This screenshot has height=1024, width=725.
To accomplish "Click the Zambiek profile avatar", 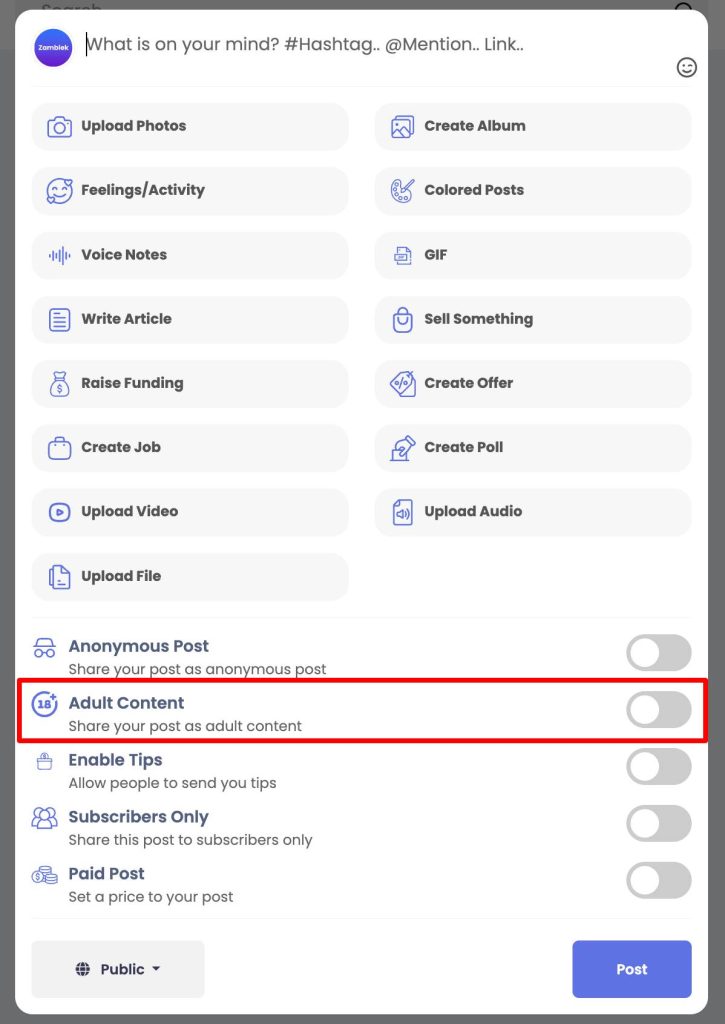I will pos(54,48).
